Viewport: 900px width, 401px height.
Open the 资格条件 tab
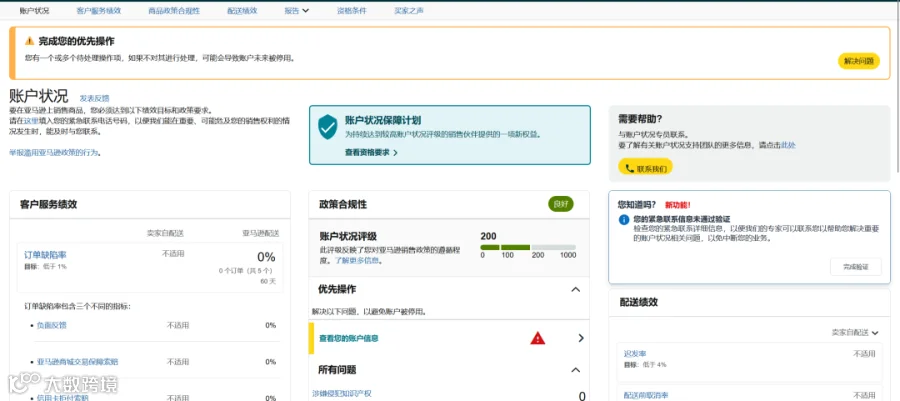coord(351,10)
